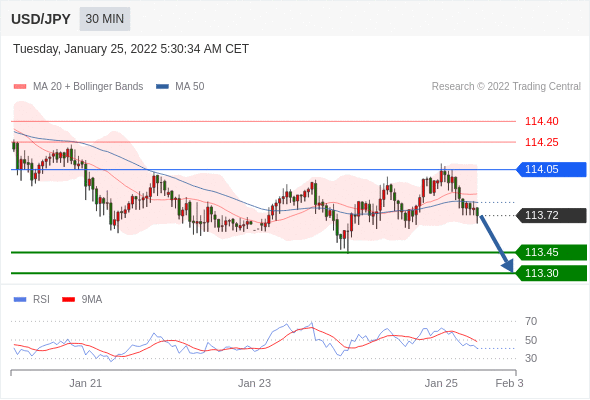590x400 pixels.
Task: Click the blue MA 50 legend swatch
Action: point(162,87)
